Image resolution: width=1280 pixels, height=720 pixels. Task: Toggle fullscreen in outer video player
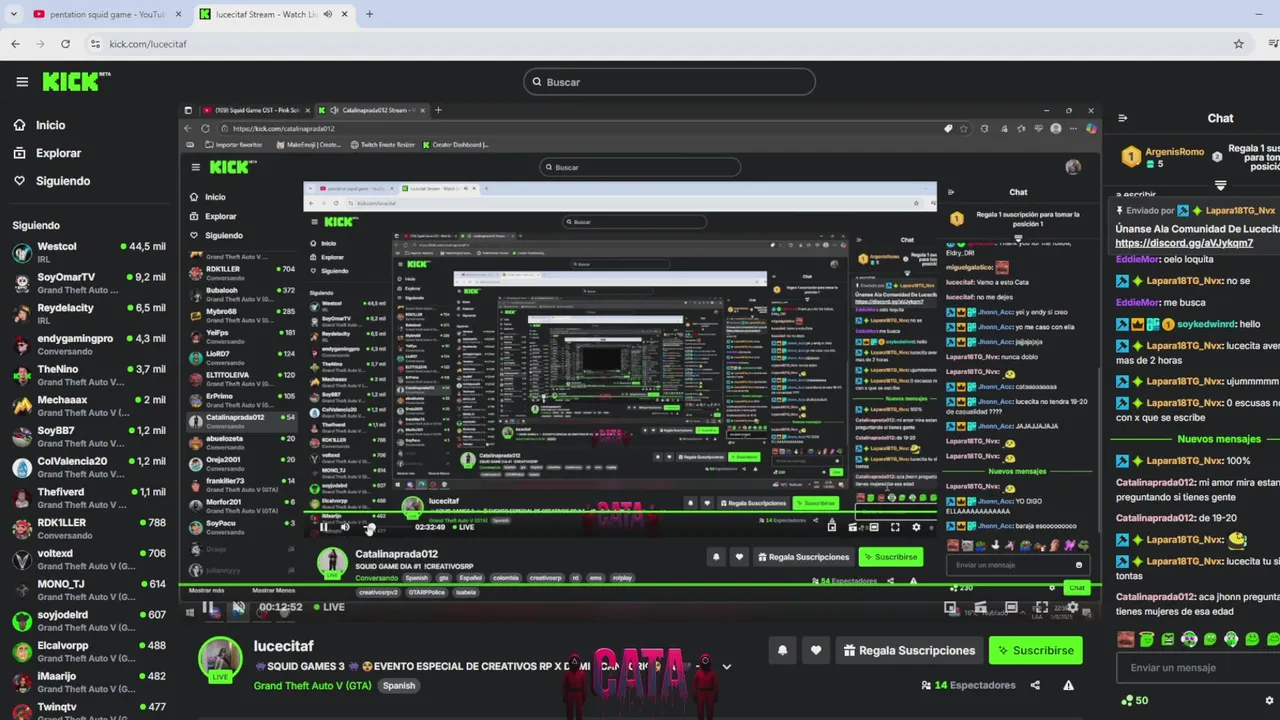pyautogui.click(x=1041, y=607)
